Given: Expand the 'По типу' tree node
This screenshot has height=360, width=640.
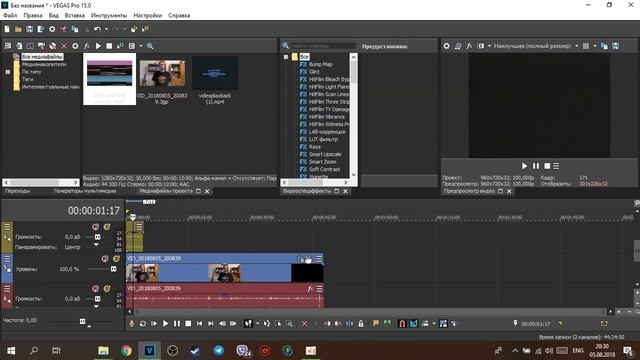Looking at the screenshot, I should click(x=7, y=72).
